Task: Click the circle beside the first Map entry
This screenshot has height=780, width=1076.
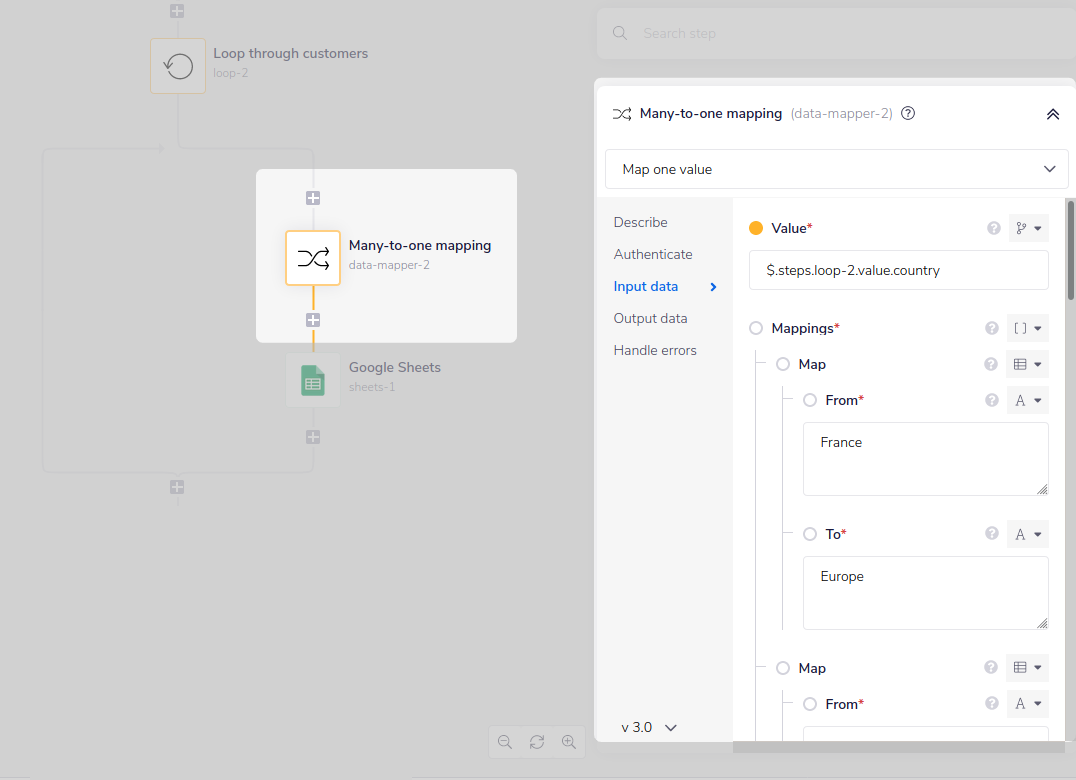Action: pos(782,364)
